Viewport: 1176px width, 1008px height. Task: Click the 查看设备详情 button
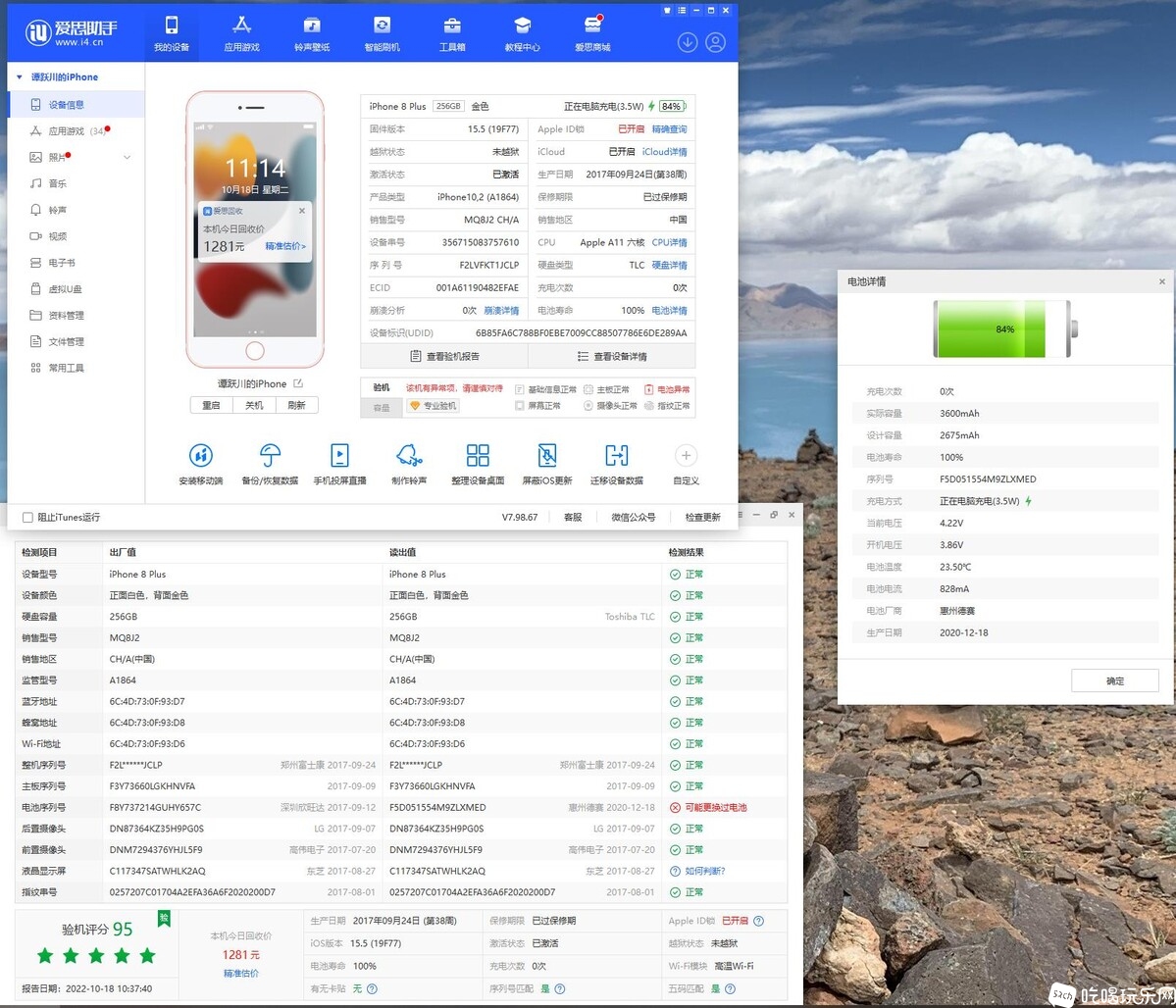point(612,356)
